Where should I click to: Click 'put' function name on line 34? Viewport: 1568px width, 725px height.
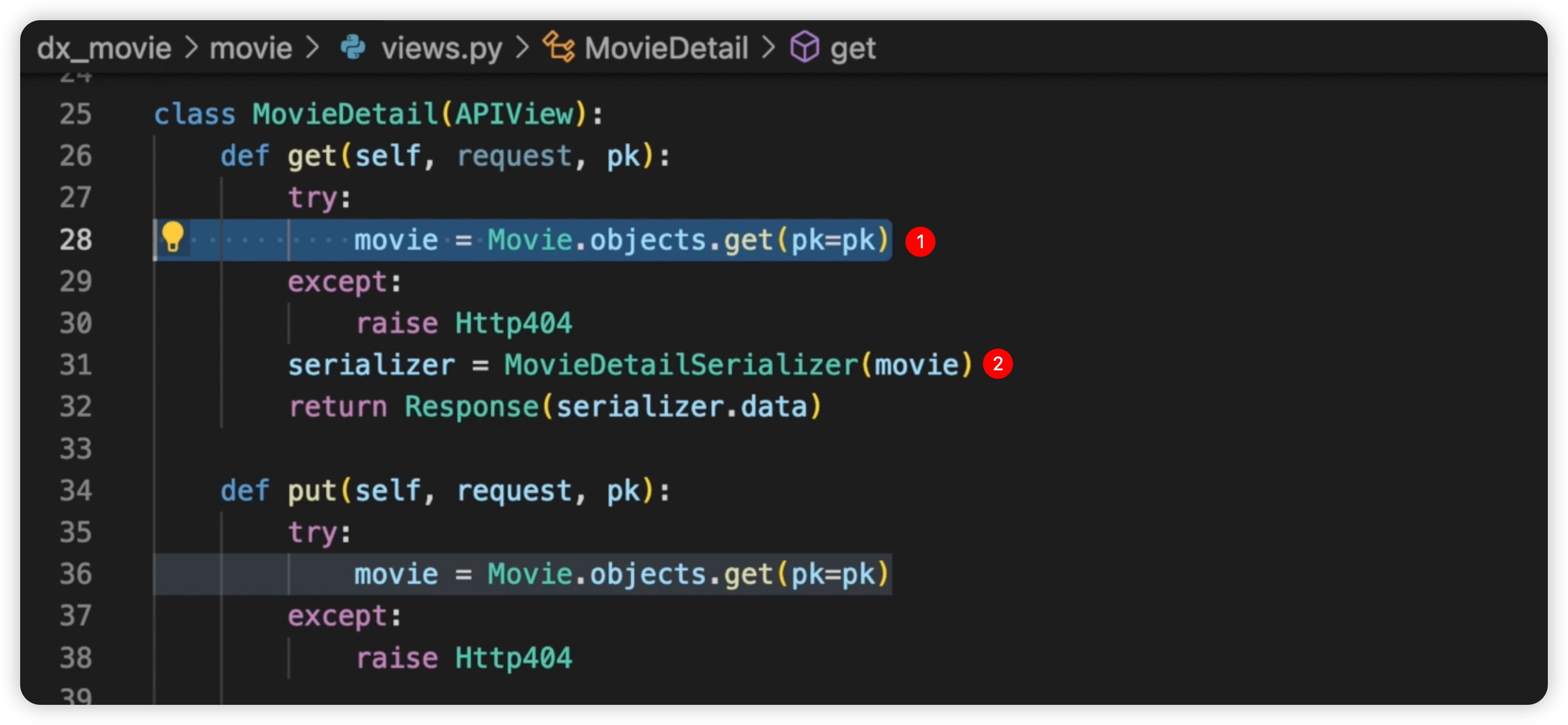click(x=312, y=492)
